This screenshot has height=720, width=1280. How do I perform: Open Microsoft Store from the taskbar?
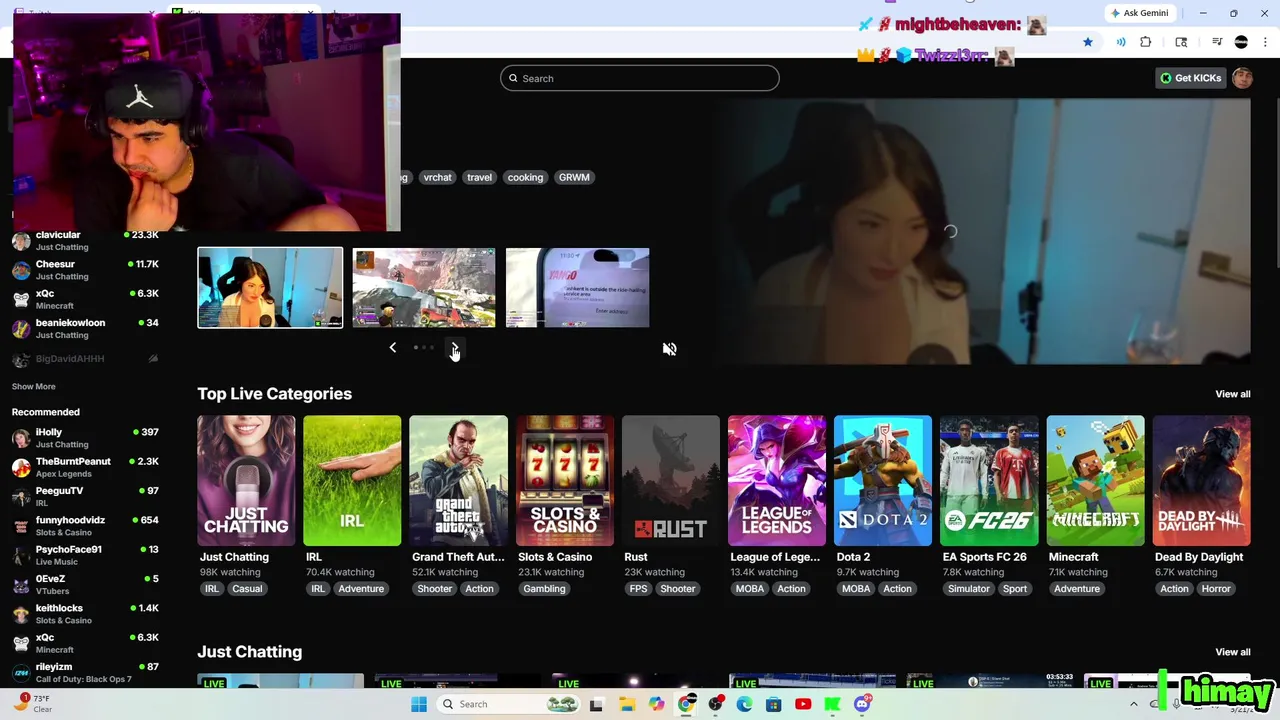coord(773,704)
